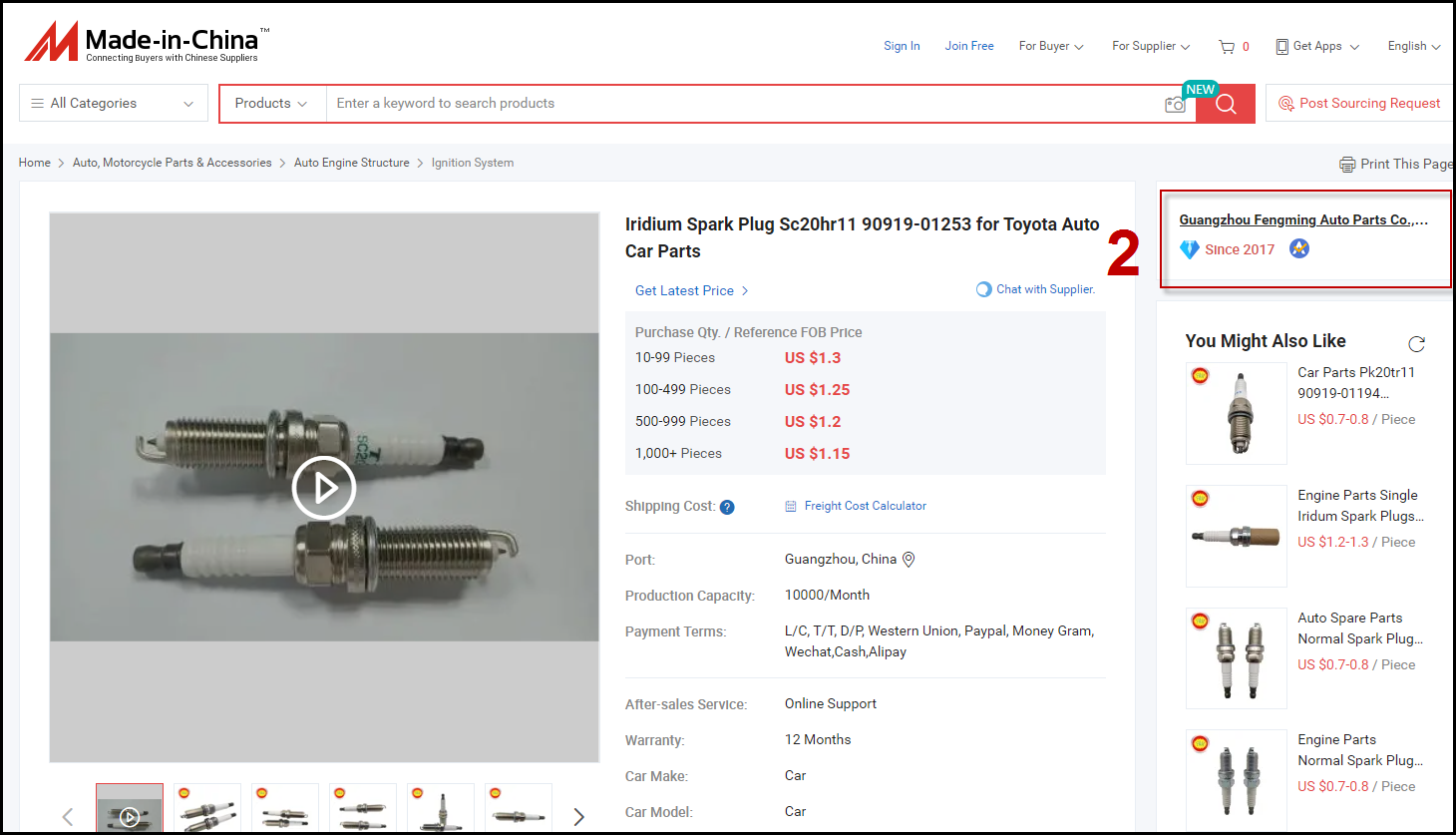1456x835 pixels.
Task: Open Engine Parts Normal Spark Plug title
Action: pos(1360,750)
